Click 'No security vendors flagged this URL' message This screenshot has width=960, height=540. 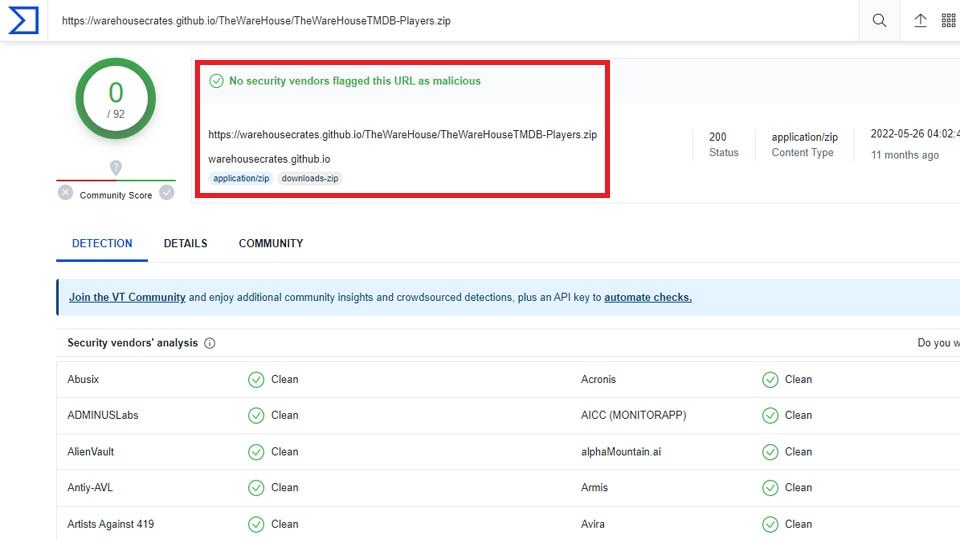[355, 81]
